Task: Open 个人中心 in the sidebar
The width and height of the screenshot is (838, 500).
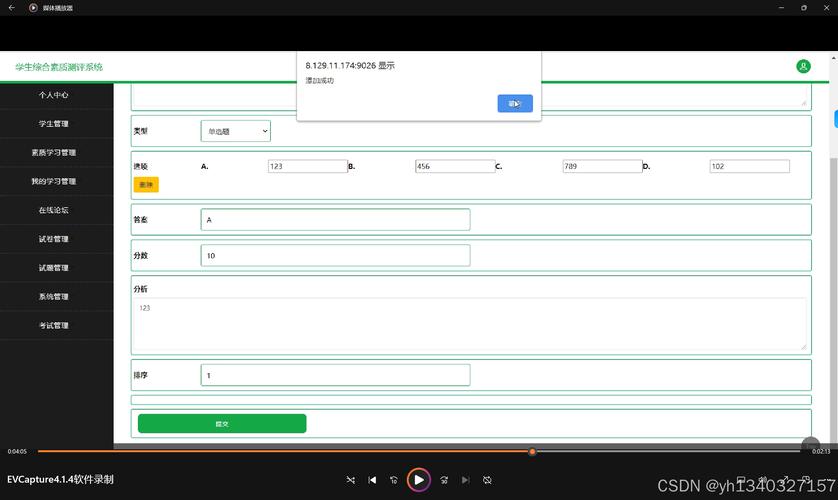Action: (54, 95)
